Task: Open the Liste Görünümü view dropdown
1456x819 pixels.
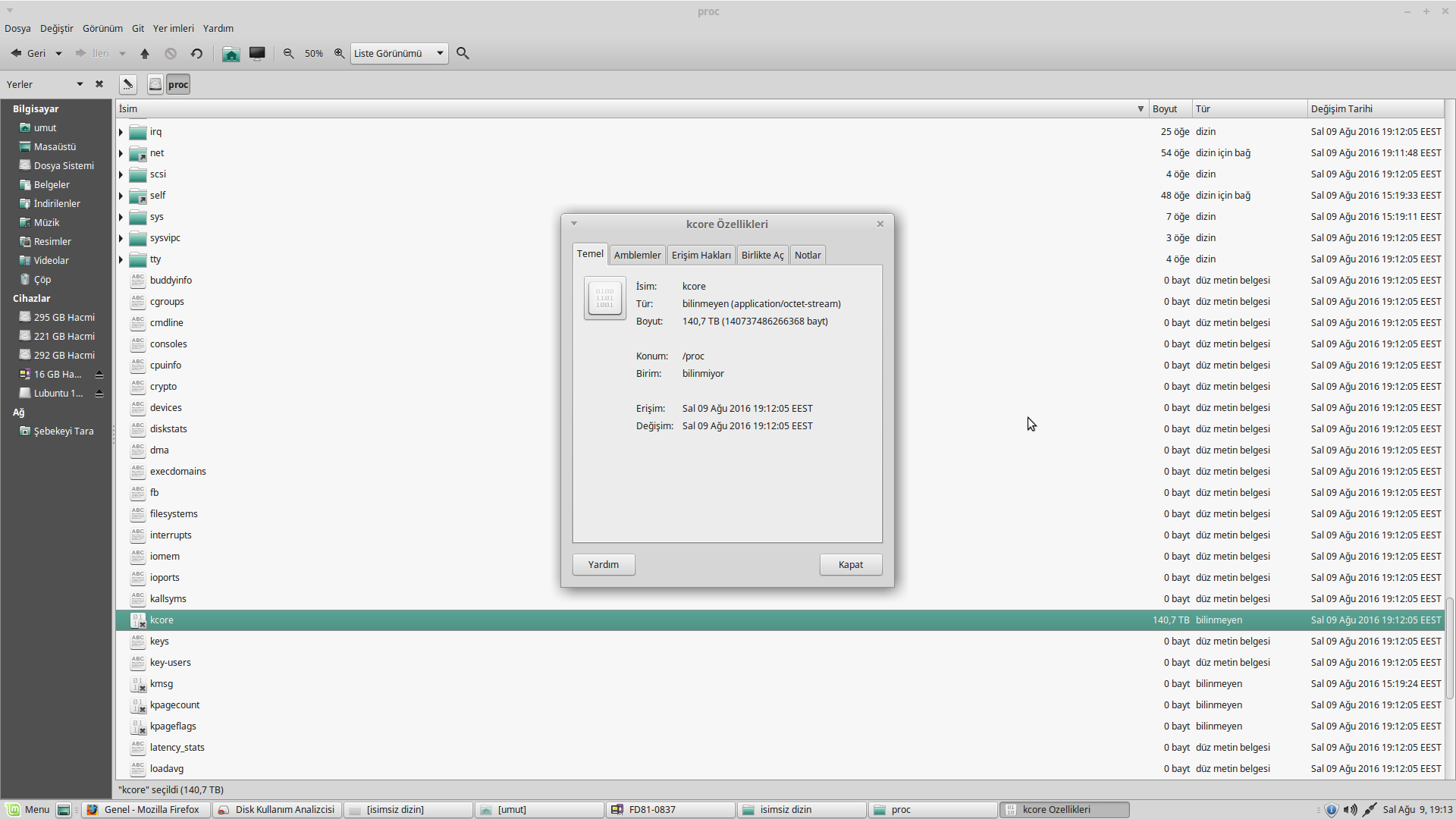Action: [x=399, y=54]
